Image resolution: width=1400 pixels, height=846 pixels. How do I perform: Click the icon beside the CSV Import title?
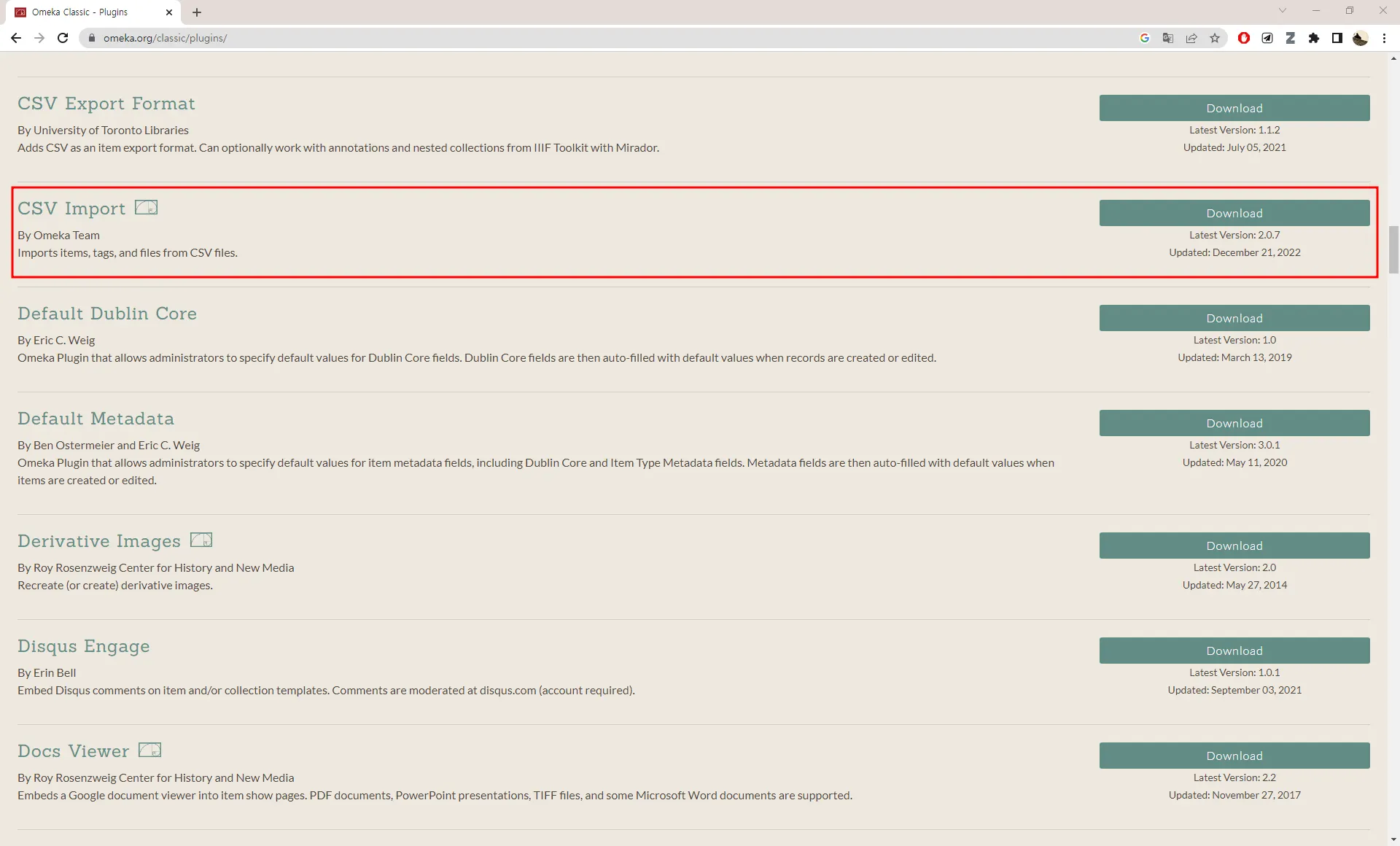click(x=146, y=208)
